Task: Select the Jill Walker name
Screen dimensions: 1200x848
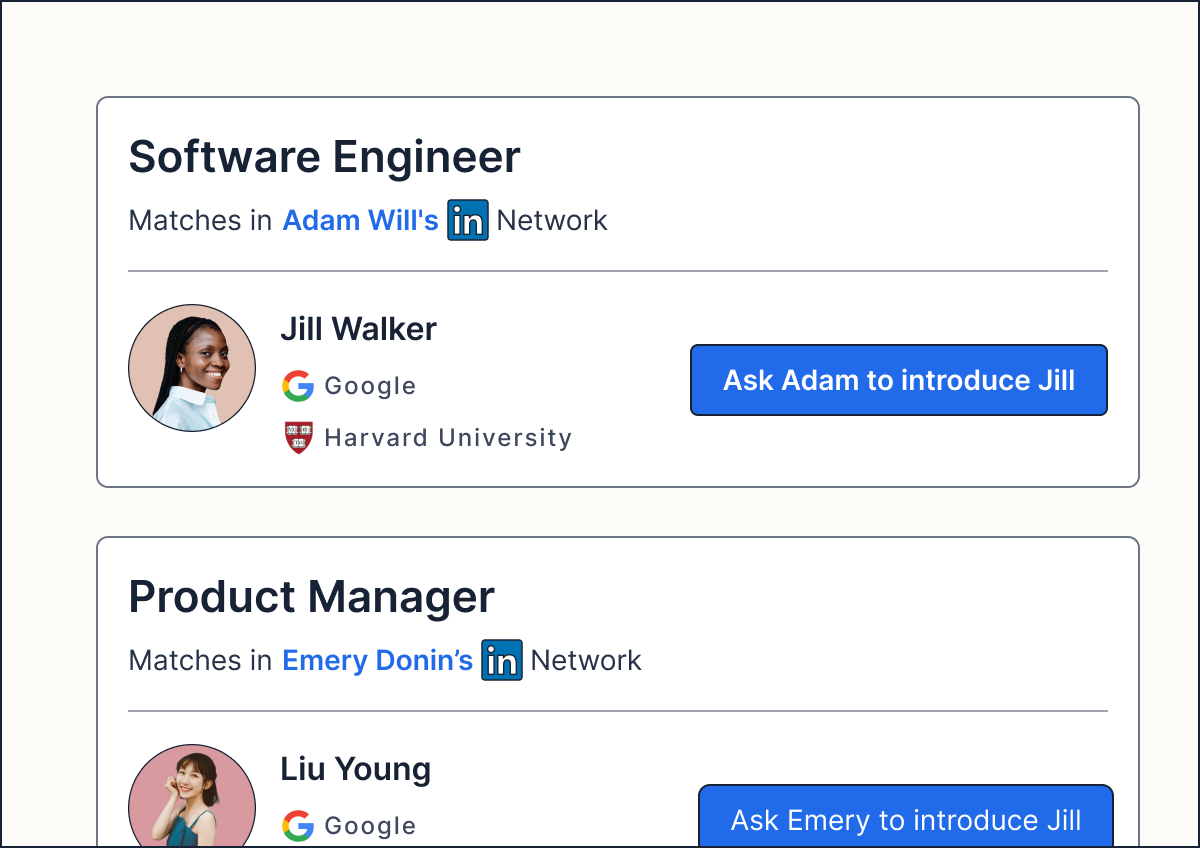Action: point(358,329)
